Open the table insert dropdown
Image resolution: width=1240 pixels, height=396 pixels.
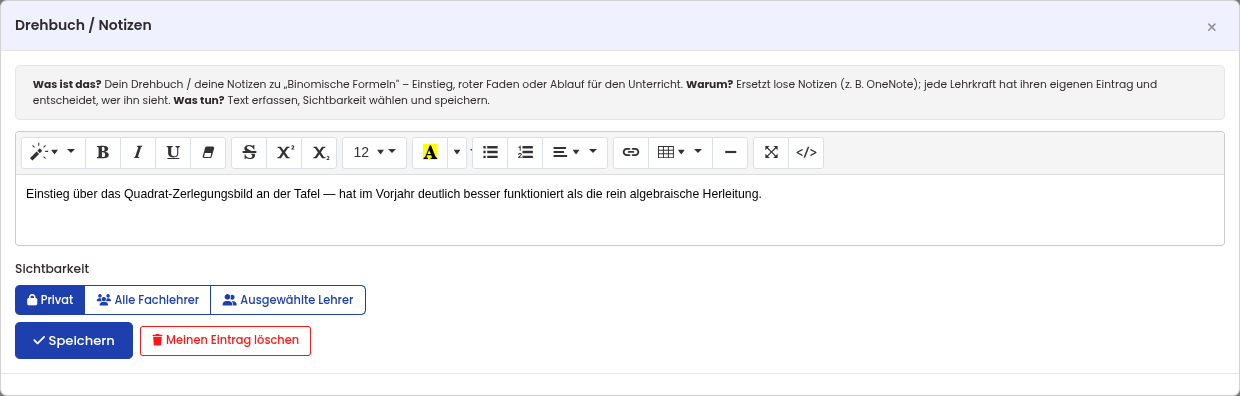(680, 152)
